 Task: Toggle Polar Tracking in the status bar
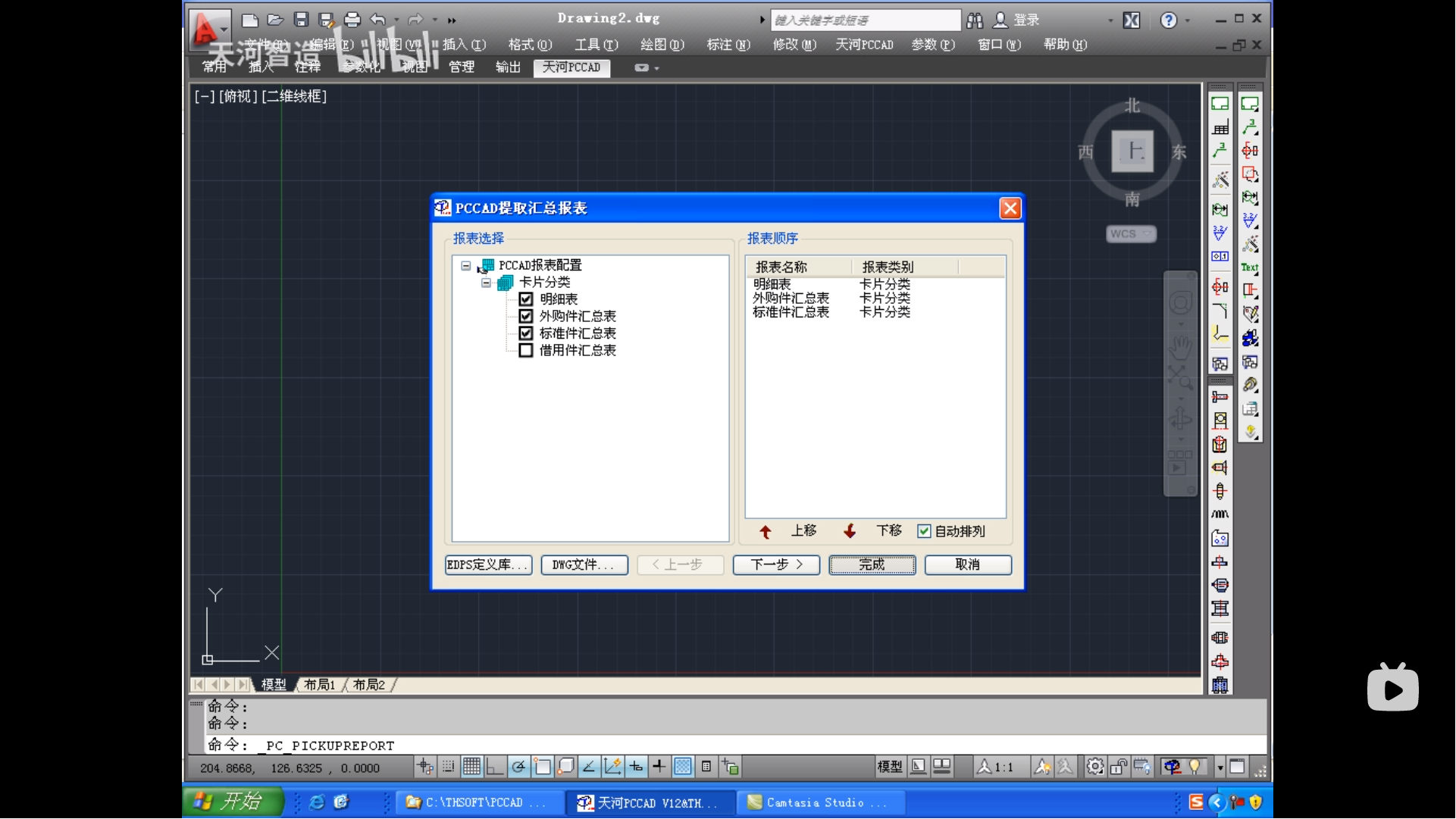(x=518, y=767)
